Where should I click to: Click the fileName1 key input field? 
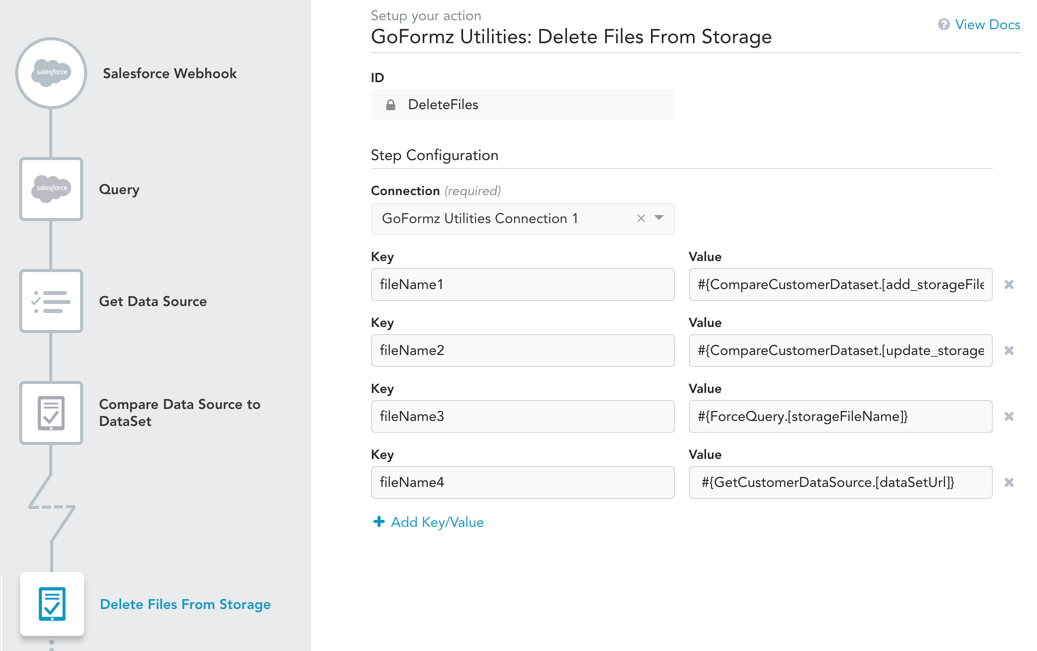[522, 285]
